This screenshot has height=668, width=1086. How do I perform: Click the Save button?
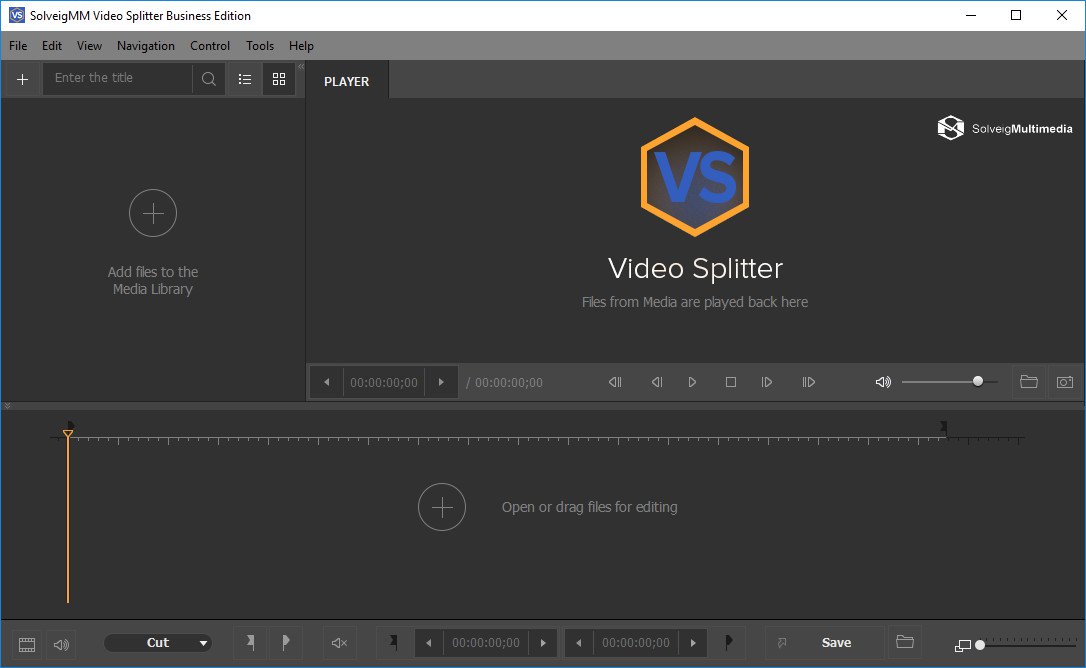(836, 643)
